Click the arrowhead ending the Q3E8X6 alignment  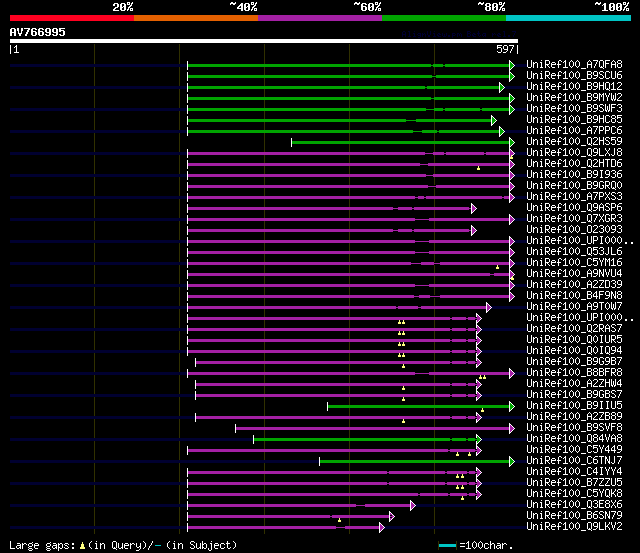(413, 506)
